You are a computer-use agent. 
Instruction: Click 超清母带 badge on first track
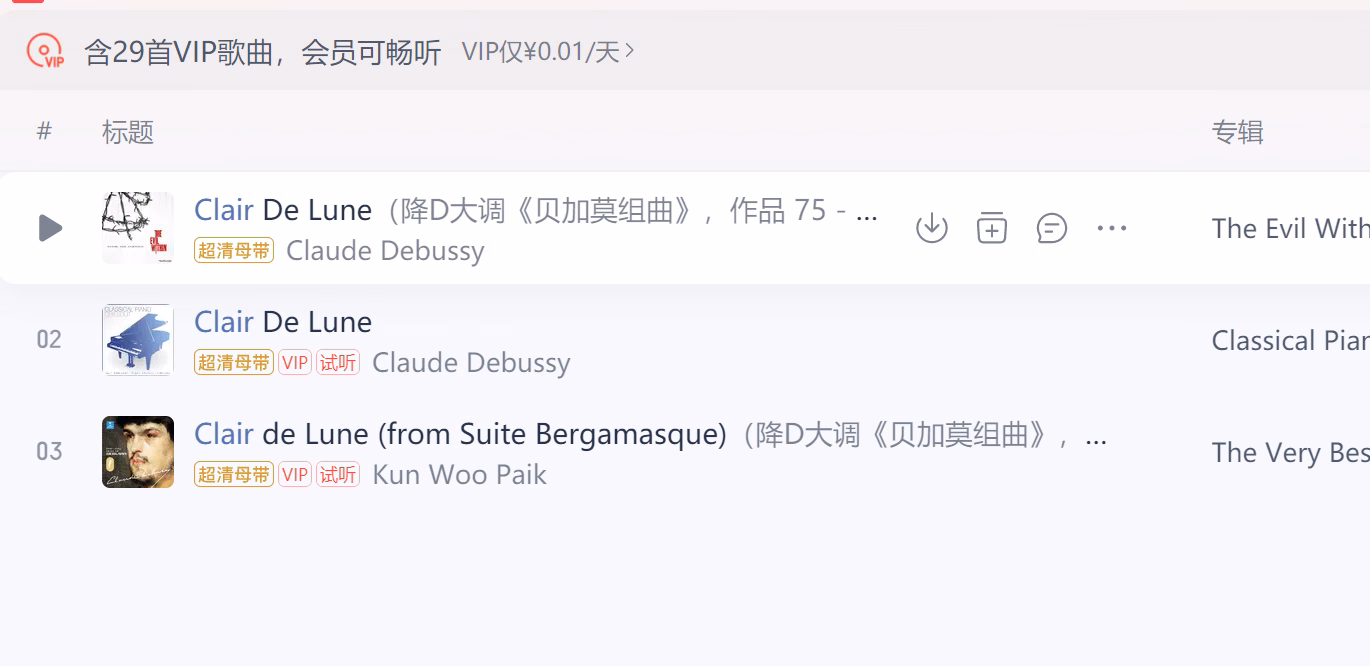point(234,250)
